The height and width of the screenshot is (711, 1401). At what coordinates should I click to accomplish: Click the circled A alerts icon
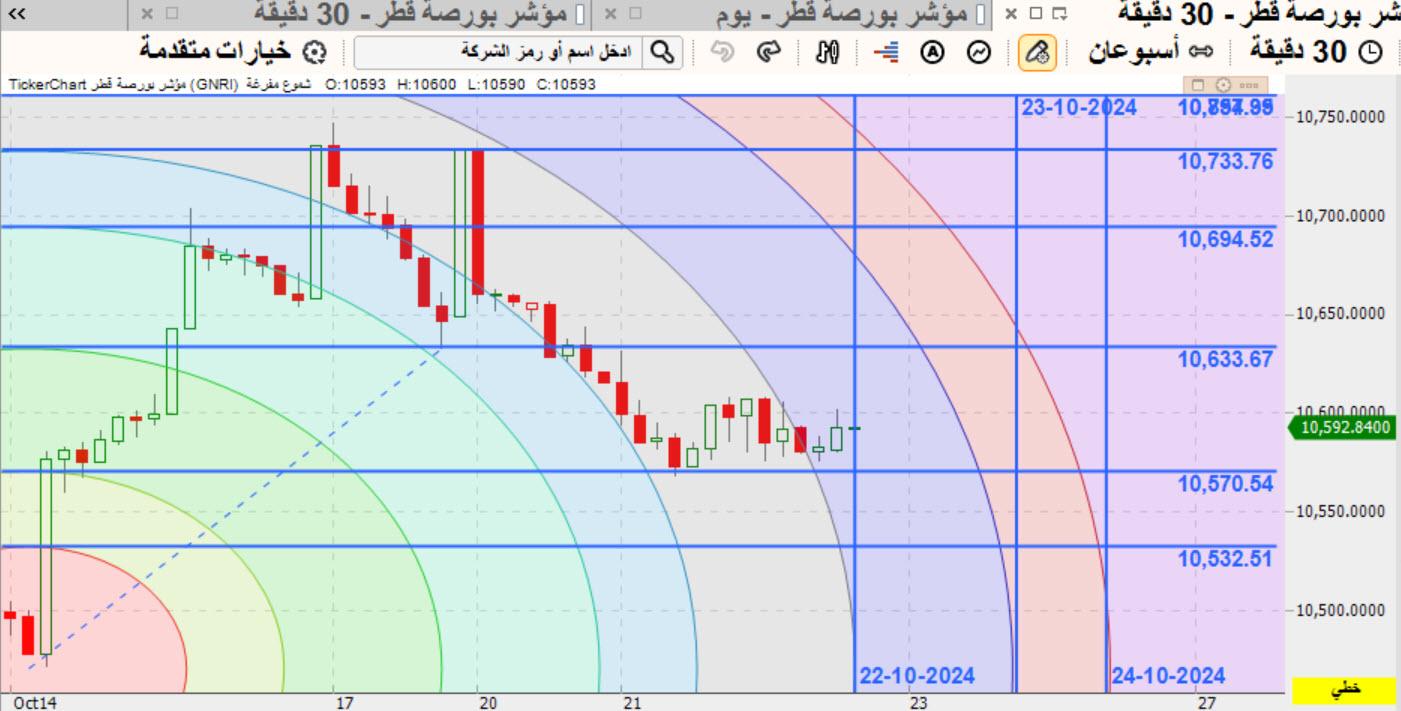click(932, 52)
